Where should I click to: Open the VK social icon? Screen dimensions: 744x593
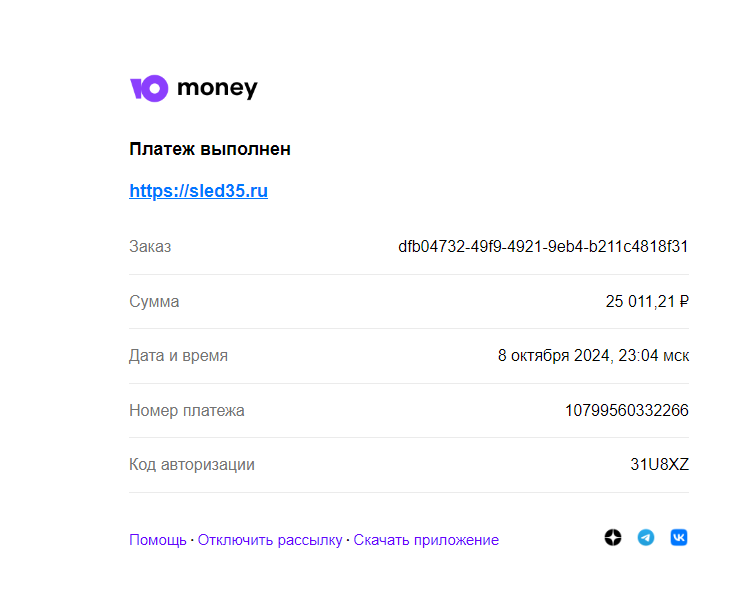point(679,538)
